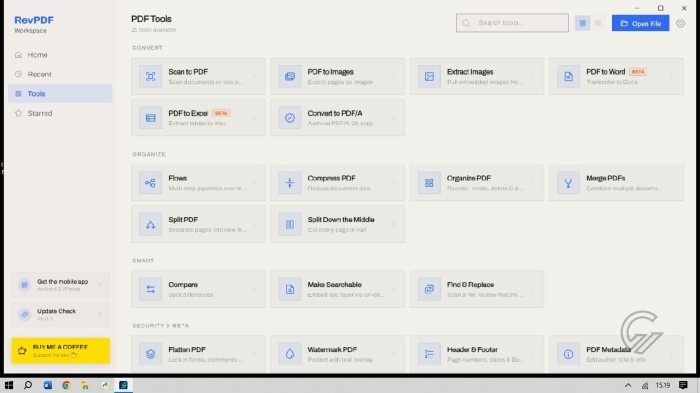
Task: Click the Update Check icon
Action: [25, 314]
